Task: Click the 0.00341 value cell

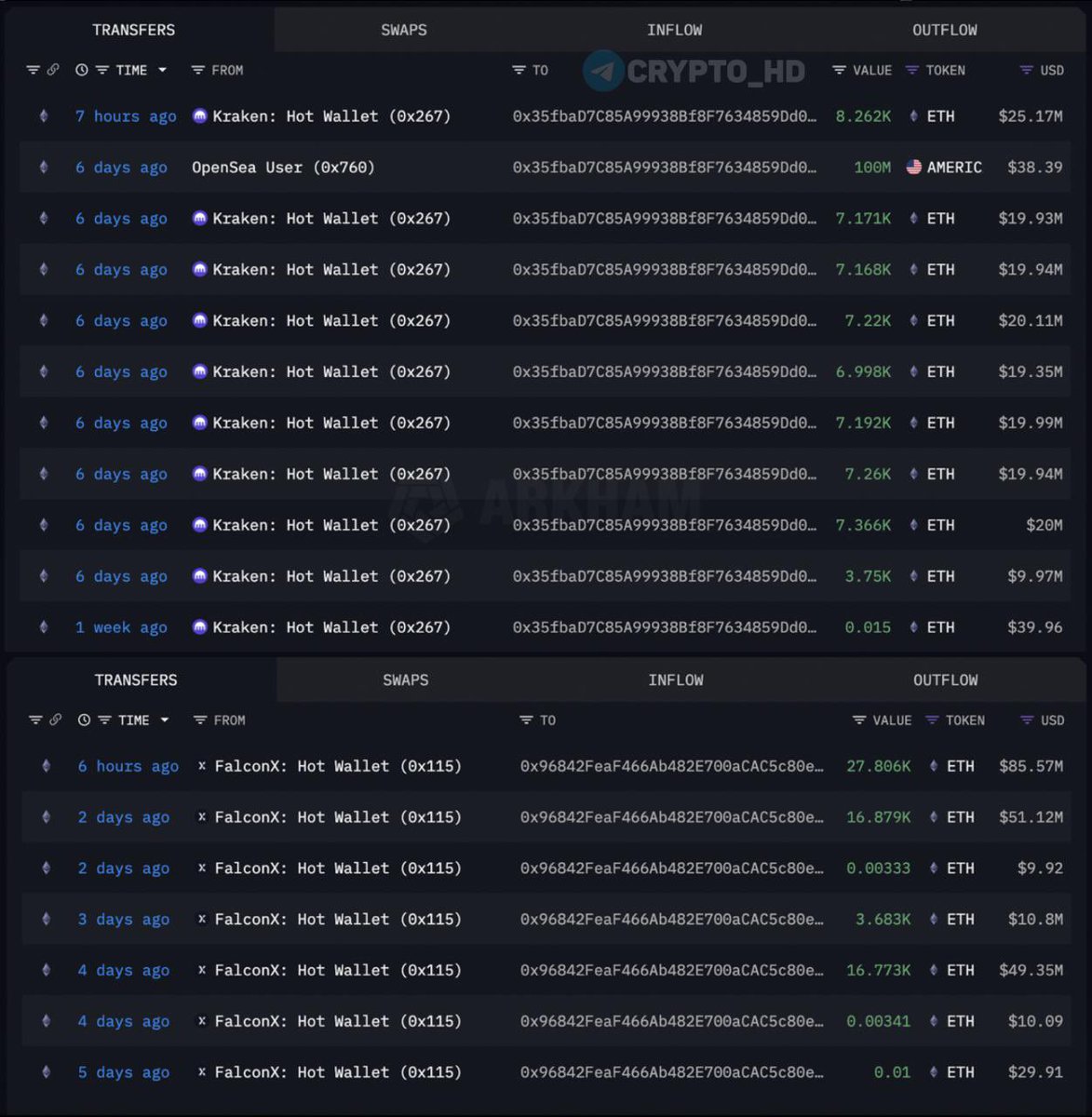Action: click(879, 1021)
